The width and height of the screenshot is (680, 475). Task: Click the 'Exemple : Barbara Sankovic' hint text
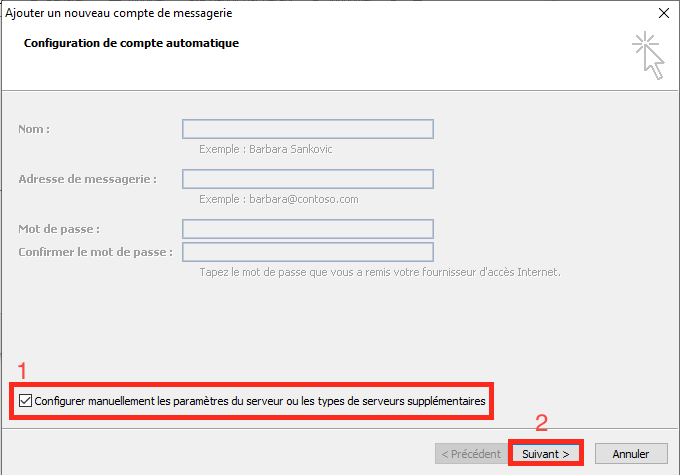click(265, 149)
